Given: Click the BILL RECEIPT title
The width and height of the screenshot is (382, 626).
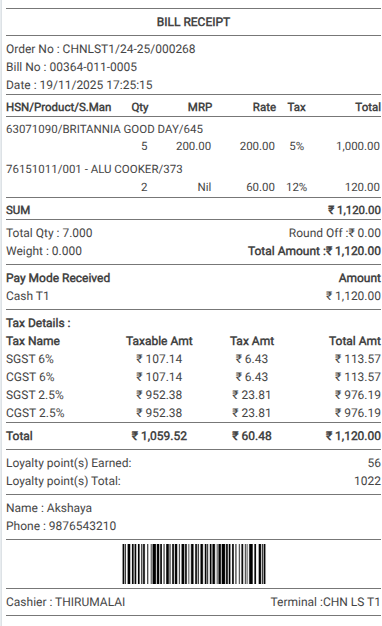Looking at the screenshot, I should pyautogui.click(x=193, y=22).
